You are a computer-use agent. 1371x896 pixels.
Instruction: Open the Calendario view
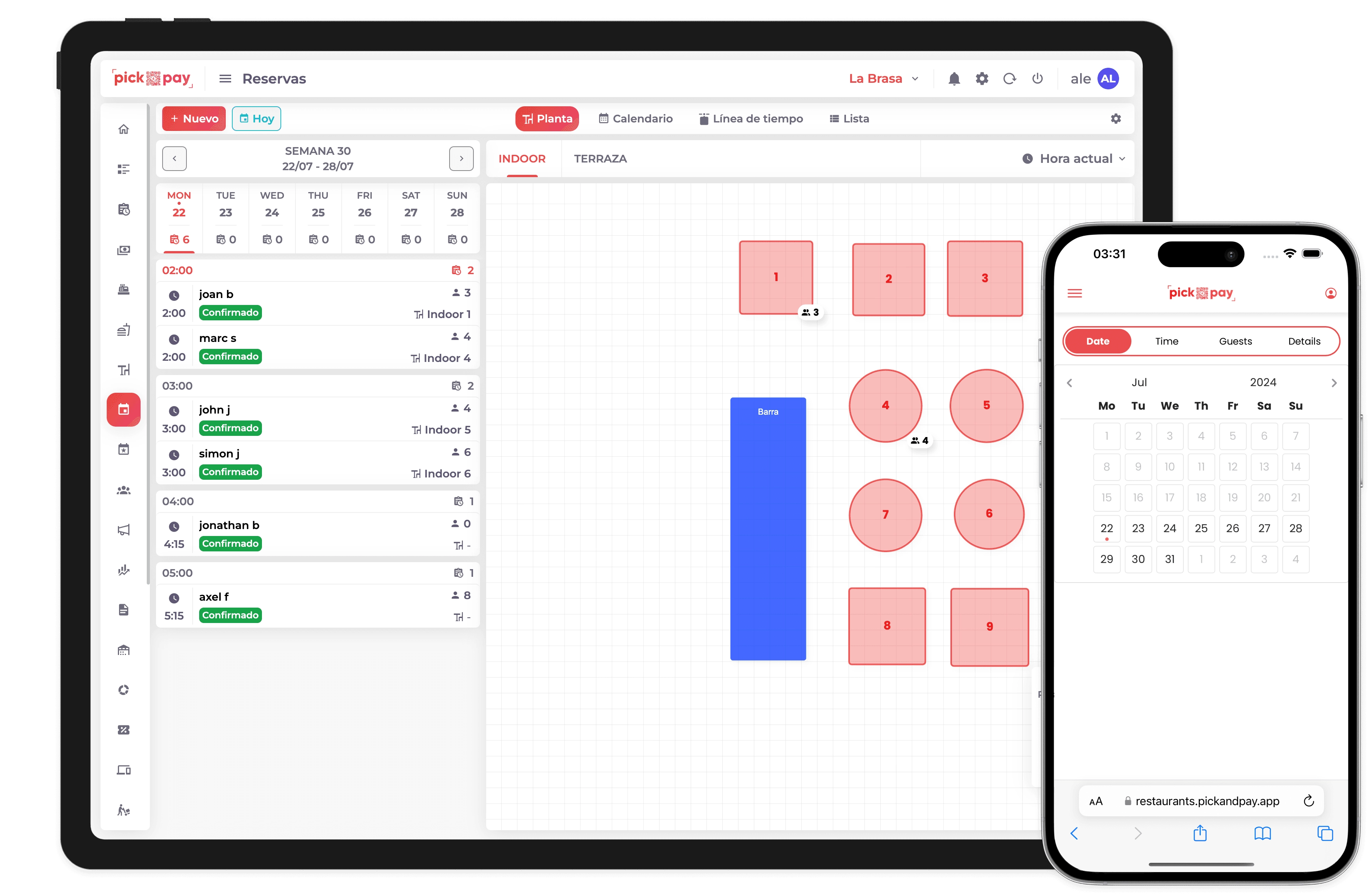635,117
